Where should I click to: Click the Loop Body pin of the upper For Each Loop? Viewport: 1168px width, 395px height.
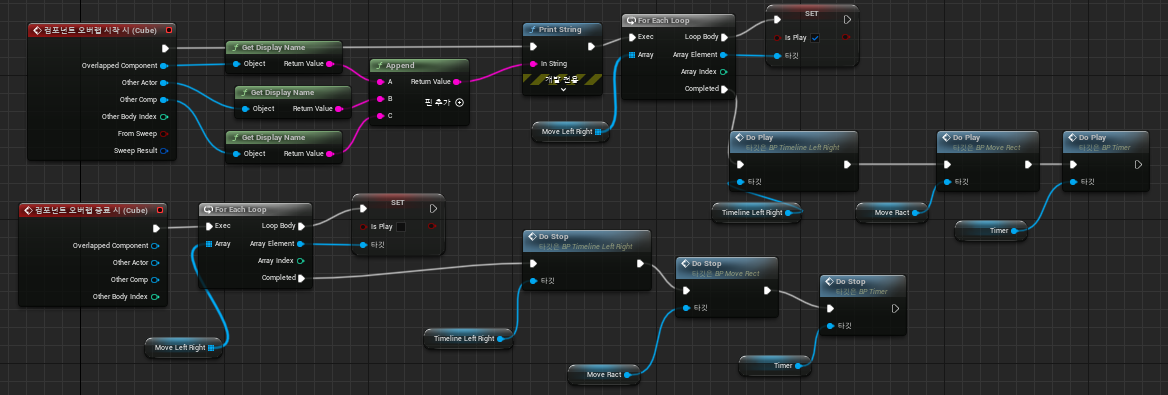(x=724, y=37)
